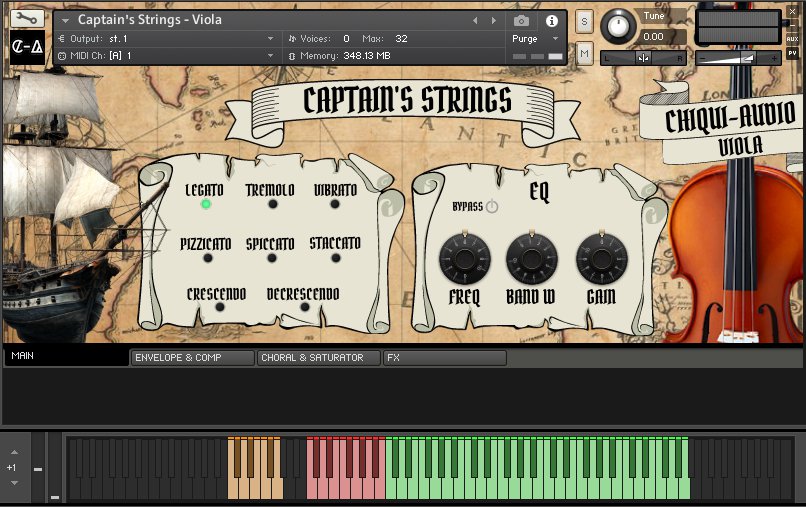Mute the instrument with M button
Image resolution: width=806 pixels, height=507 pixels.
click(x=585, y=52)
